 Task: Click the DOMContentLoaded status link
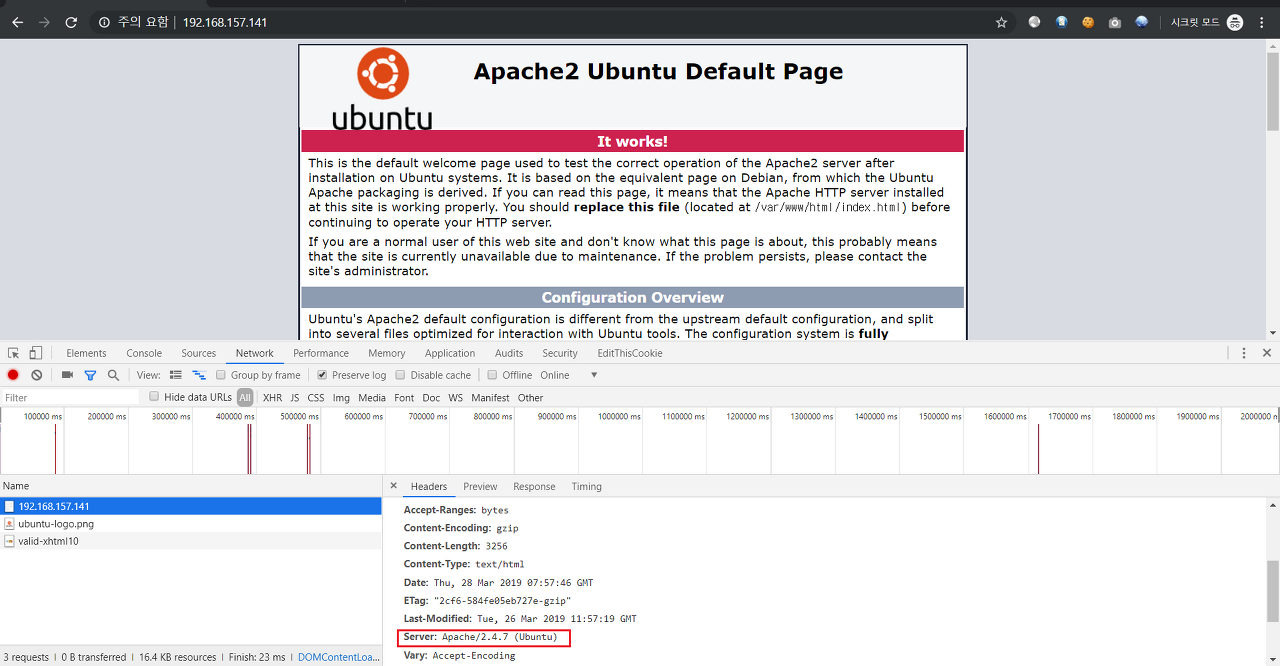[x=339, y=657]
